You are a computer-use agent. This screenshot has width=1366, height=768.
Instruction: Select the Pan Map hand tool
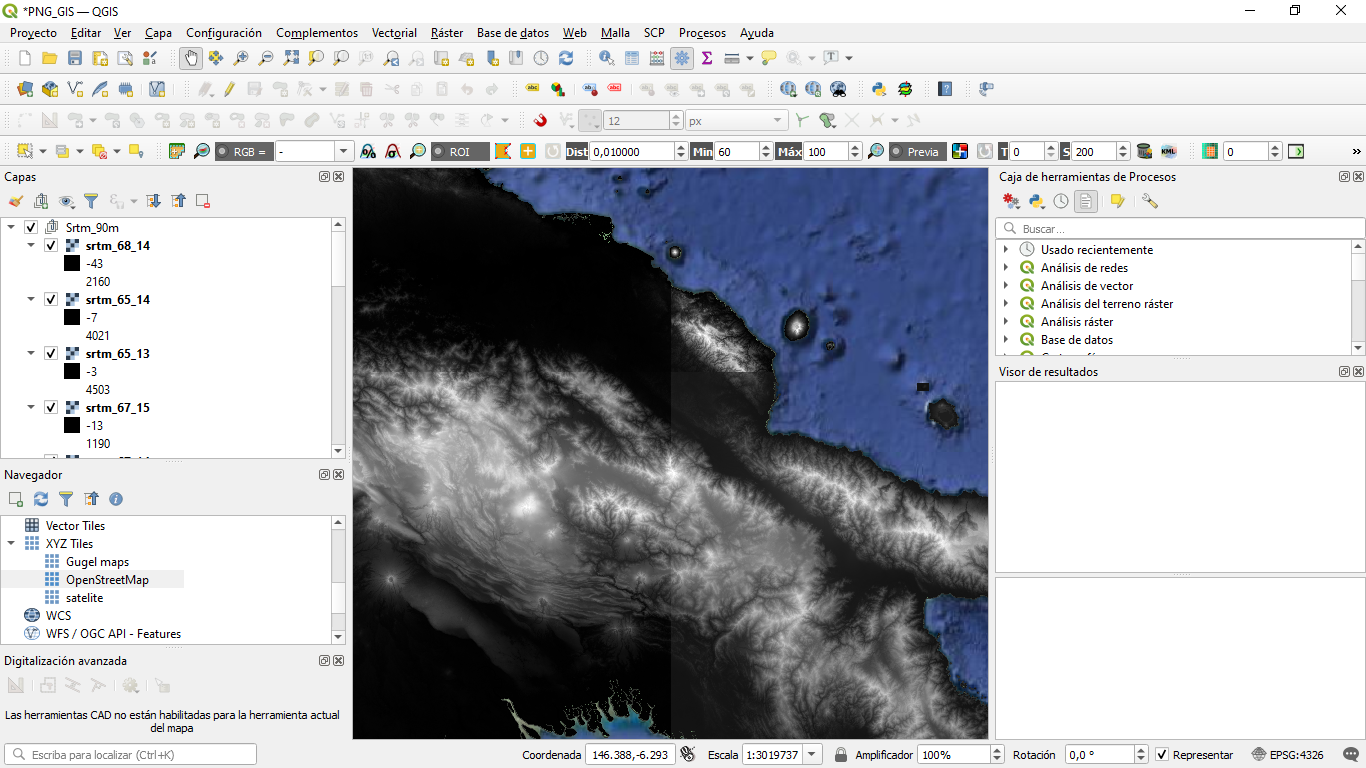[190, 58]
